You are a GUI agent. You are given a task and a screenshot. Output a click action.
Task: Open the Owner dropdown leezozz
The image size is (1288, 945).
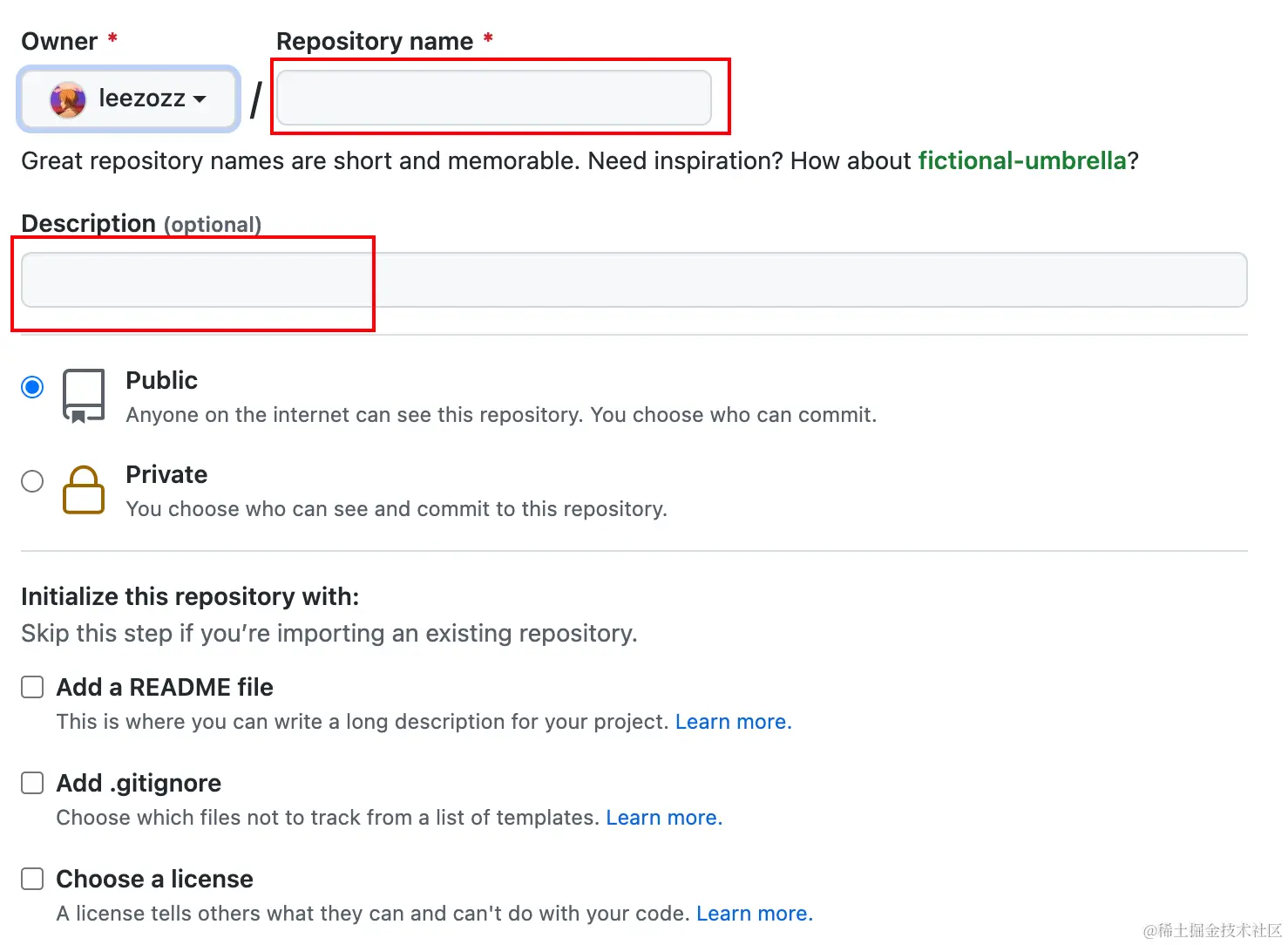tap(128, 99)
